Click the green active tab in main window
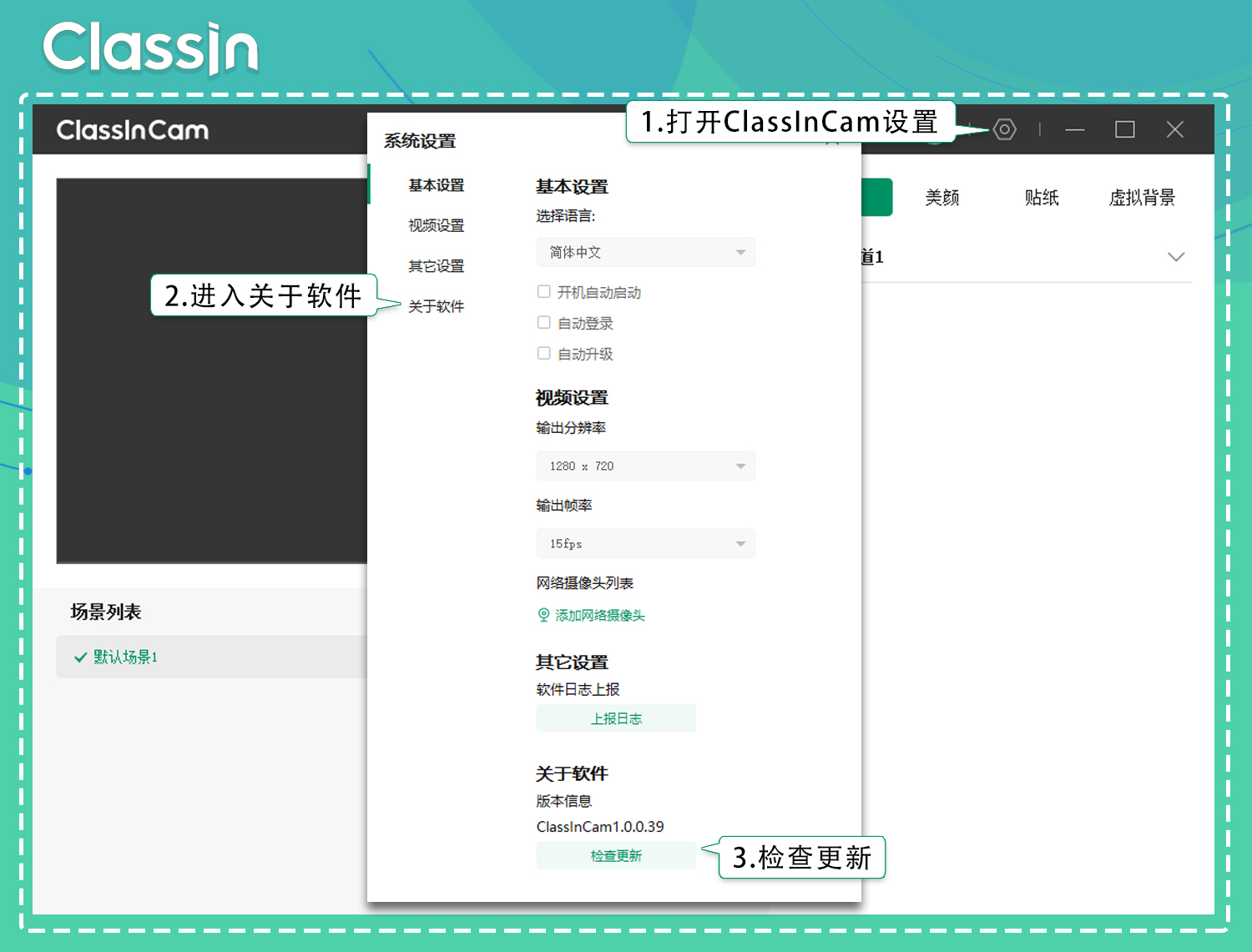The image size is (1252, 952). [876, 197]
